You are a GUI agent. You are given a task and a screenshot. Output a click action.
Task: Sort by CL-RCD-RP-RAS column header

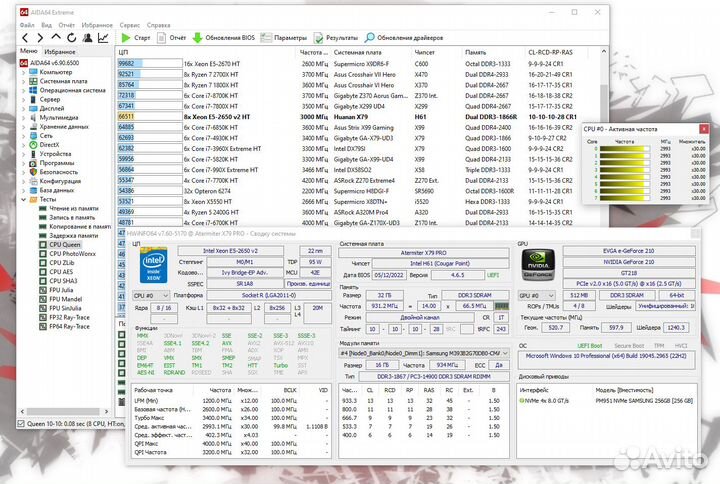tap(550, 52)
